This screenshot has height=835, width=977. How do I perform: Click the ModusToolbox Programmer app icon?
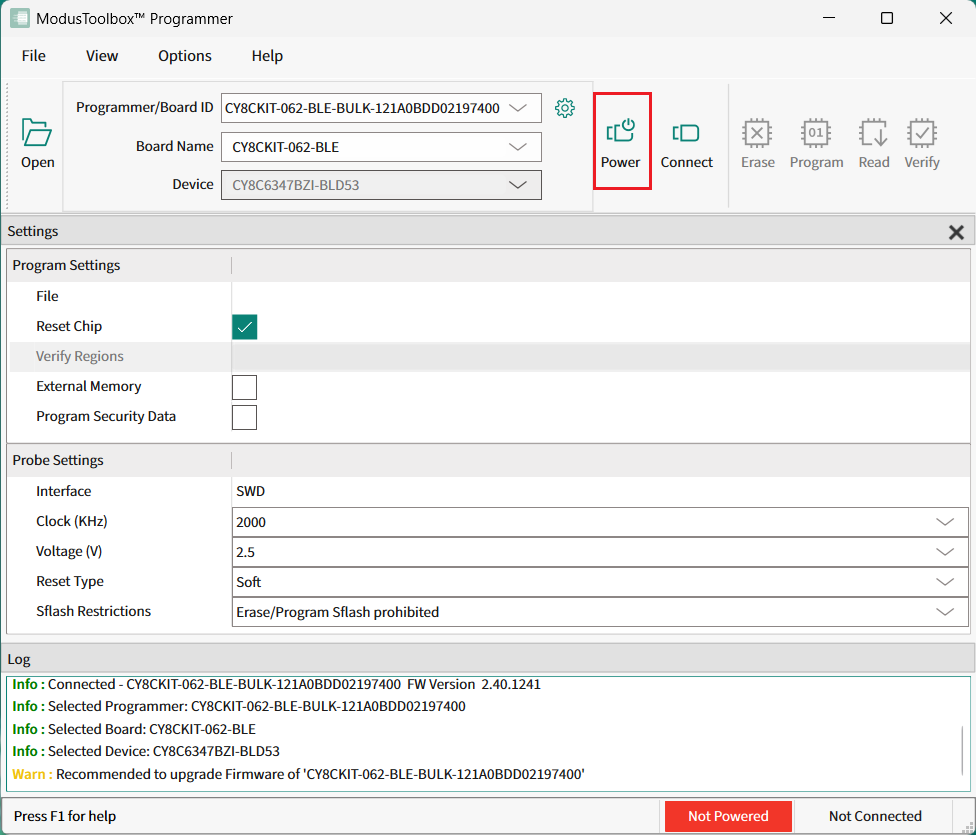point(20,18)
